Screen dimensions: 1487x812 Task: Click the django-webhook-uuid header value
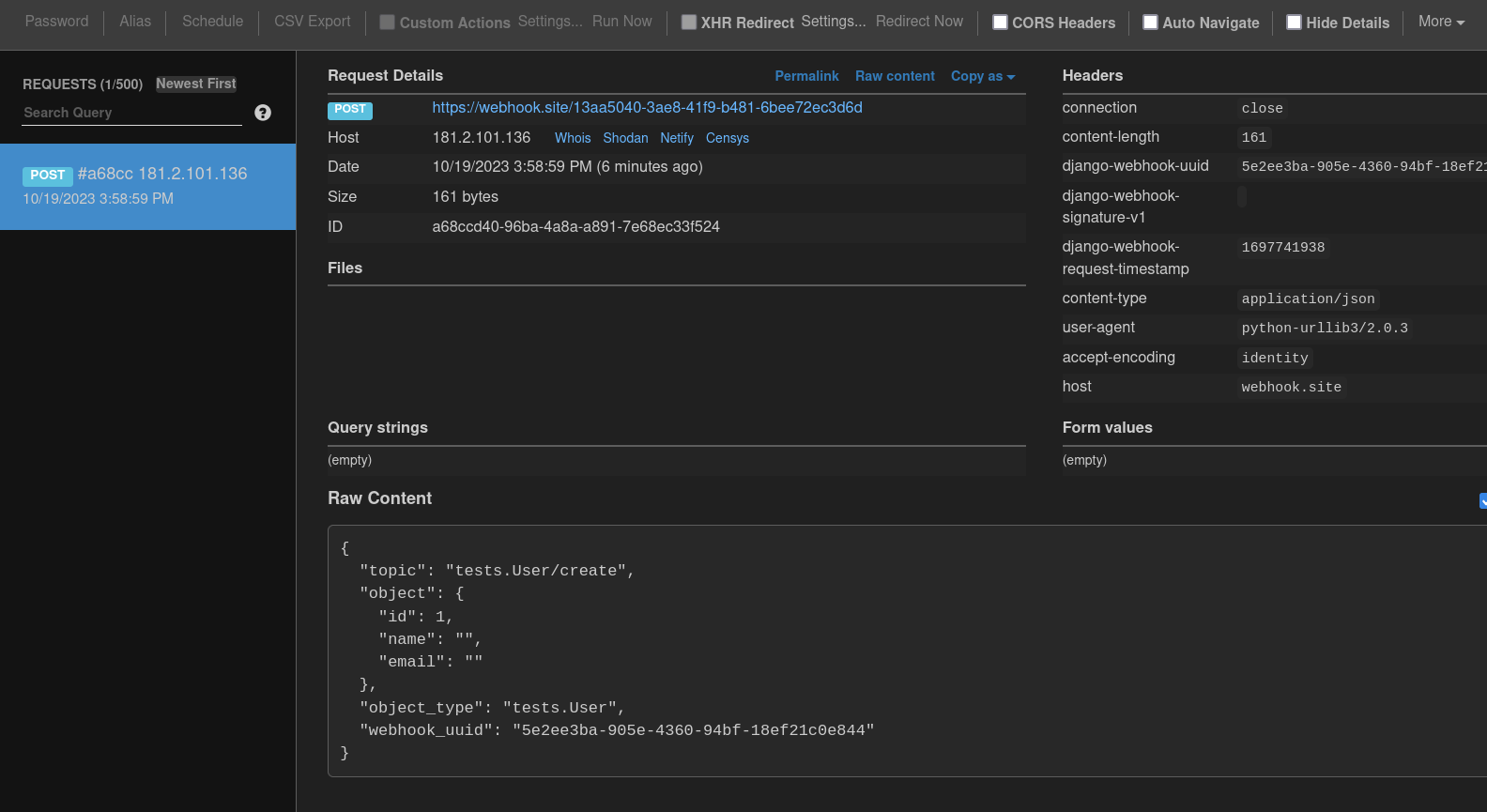(x=1363, y=167)
